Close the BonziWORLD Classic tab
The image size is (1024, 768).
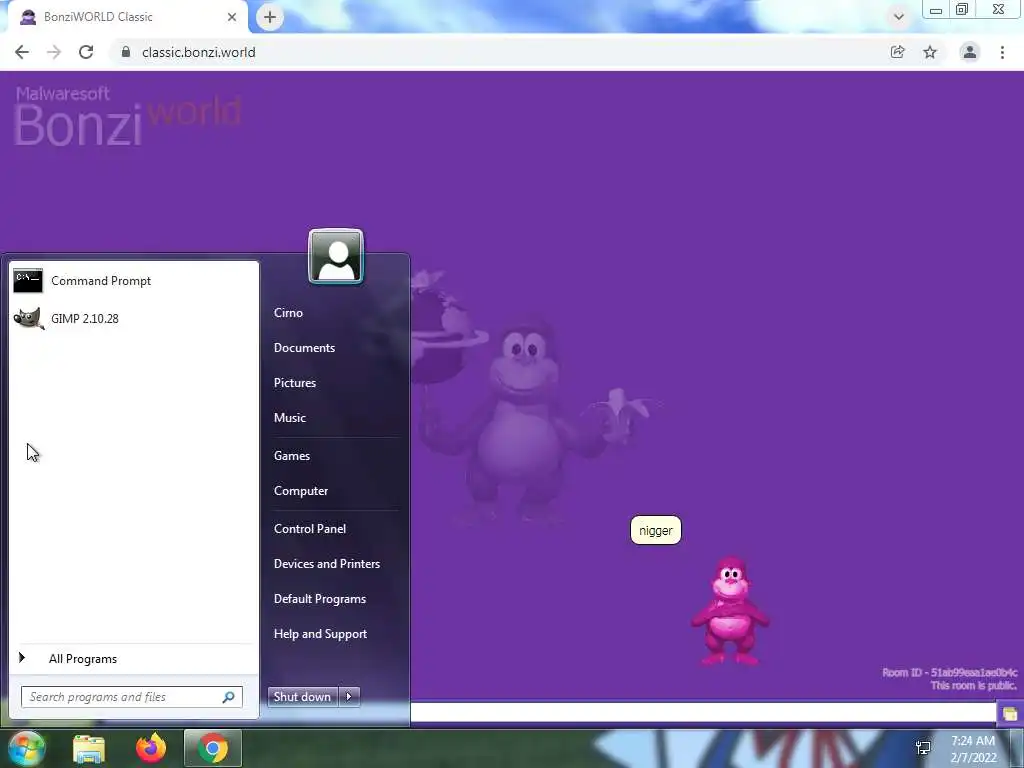(x=232, y=17)
